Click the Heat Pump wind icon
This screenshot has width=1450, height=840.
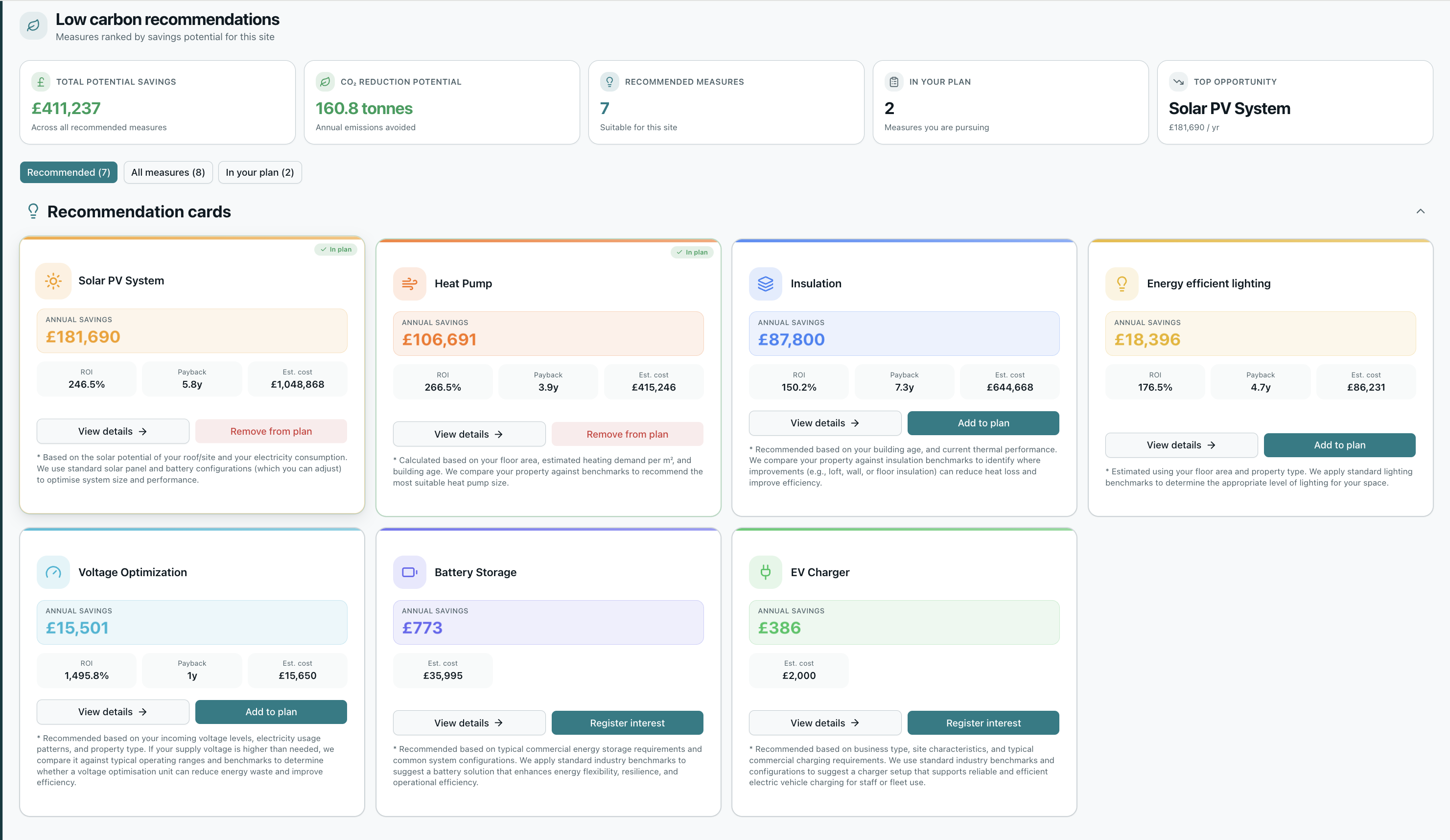point(409,283)
